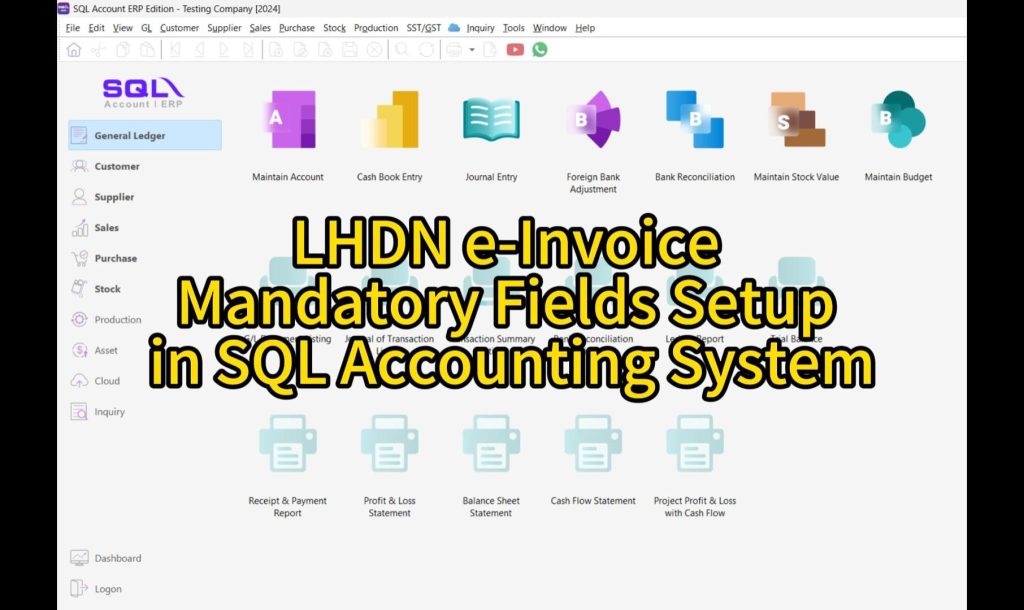Select Inquiry in the sidebar
The image size is (1024, 610).
(97, 411)
